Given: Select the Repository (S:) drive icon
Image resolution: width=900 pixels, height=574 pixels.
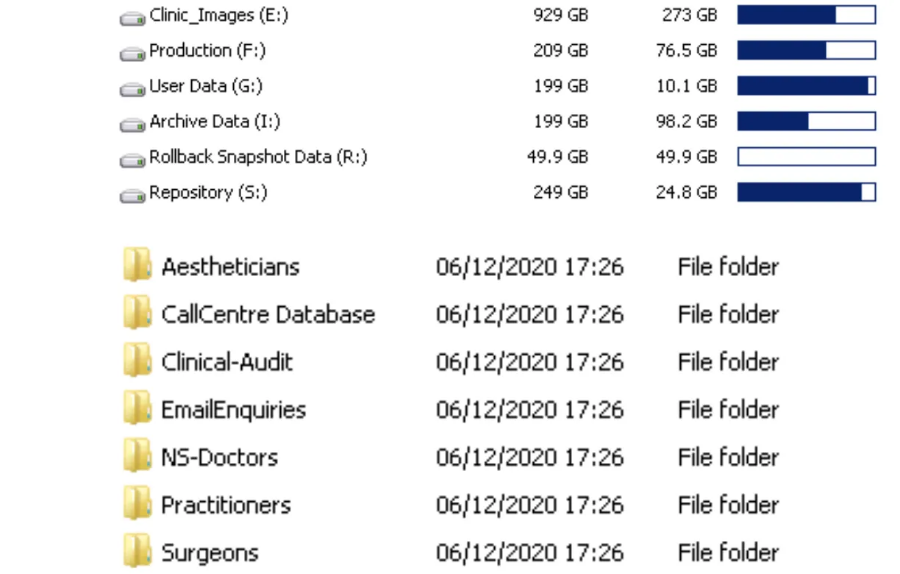Looking at the screenshot, I should coord(132,196).
